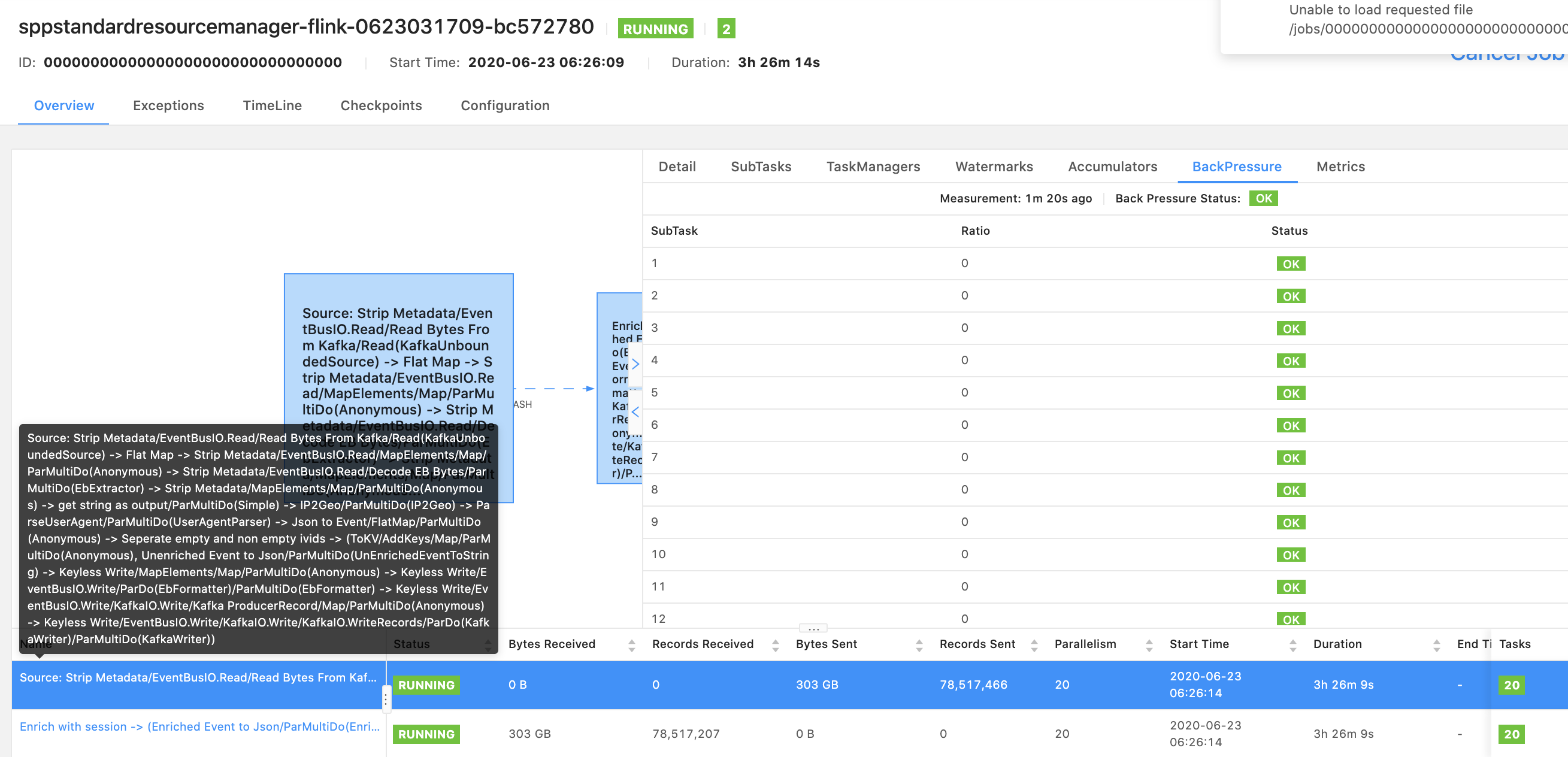Click the Start Time sort arrows
This screenshot has width=1568, height=757.
point(1292,645)
